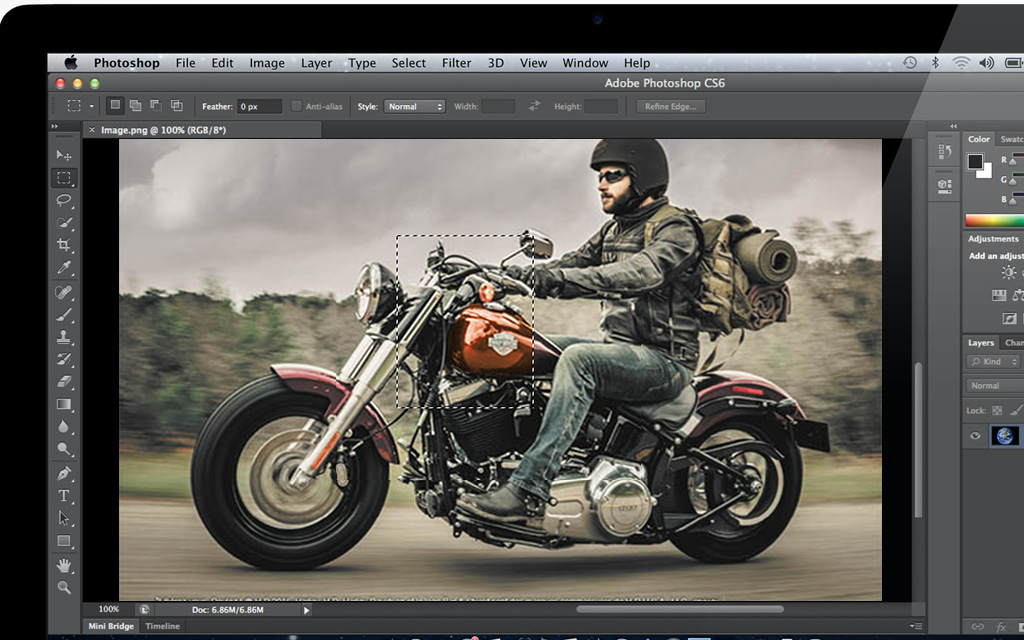Viewport: 1024px width, 640px height.
Task: Click the foreground color swatch in Color panel
Action: (x=975, y=161)
